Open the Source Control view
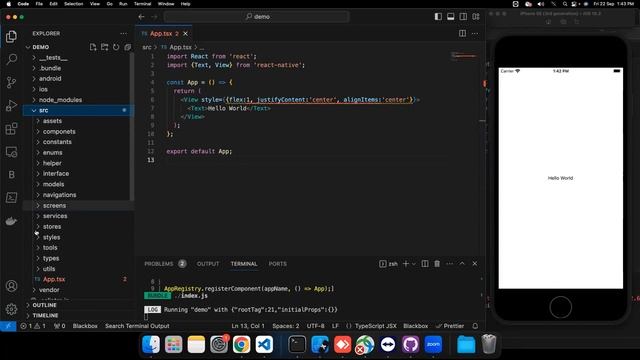 [x=11, y=82]
